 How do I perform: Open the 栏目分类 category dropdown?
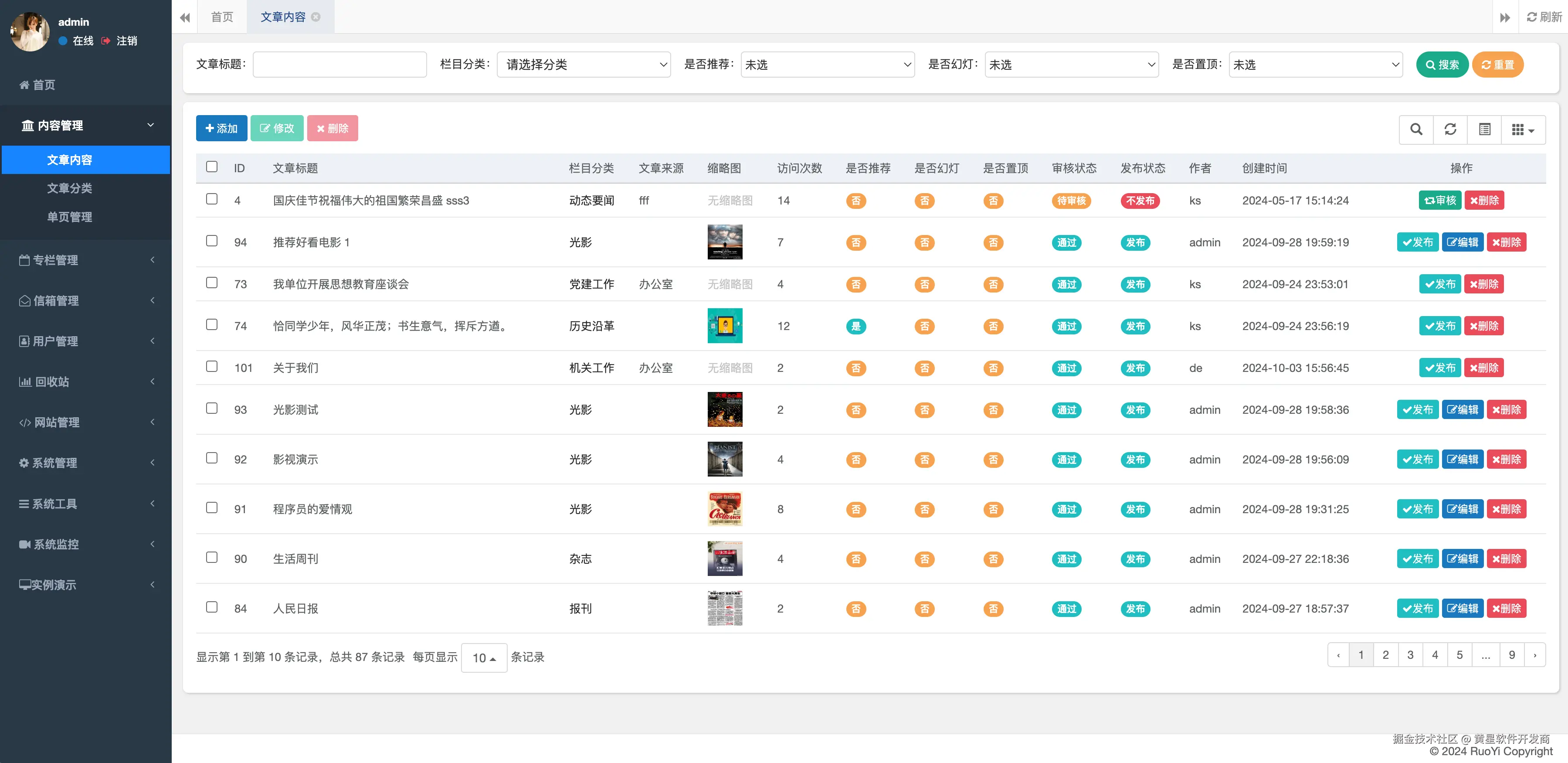pyautogui.click(x=583, y=65)
